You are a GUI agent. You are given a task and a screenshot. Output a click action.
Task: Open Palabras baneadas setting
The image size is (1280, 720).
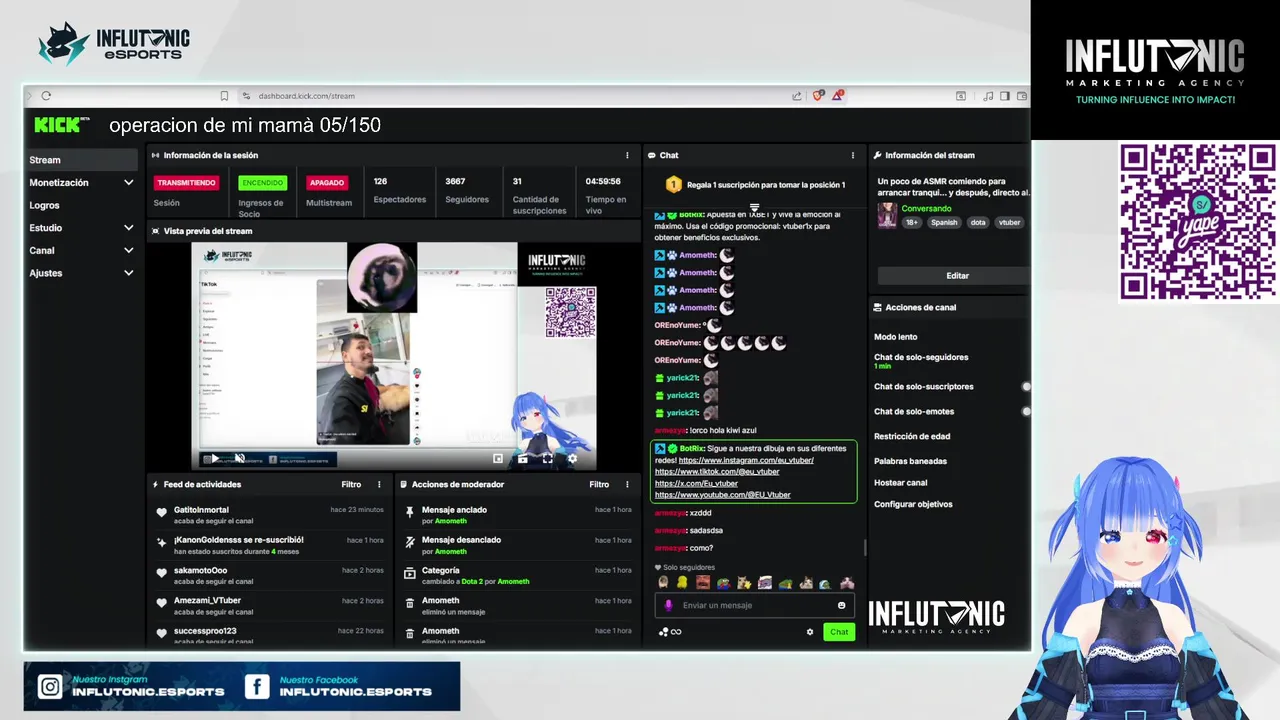tap(910, 461)
